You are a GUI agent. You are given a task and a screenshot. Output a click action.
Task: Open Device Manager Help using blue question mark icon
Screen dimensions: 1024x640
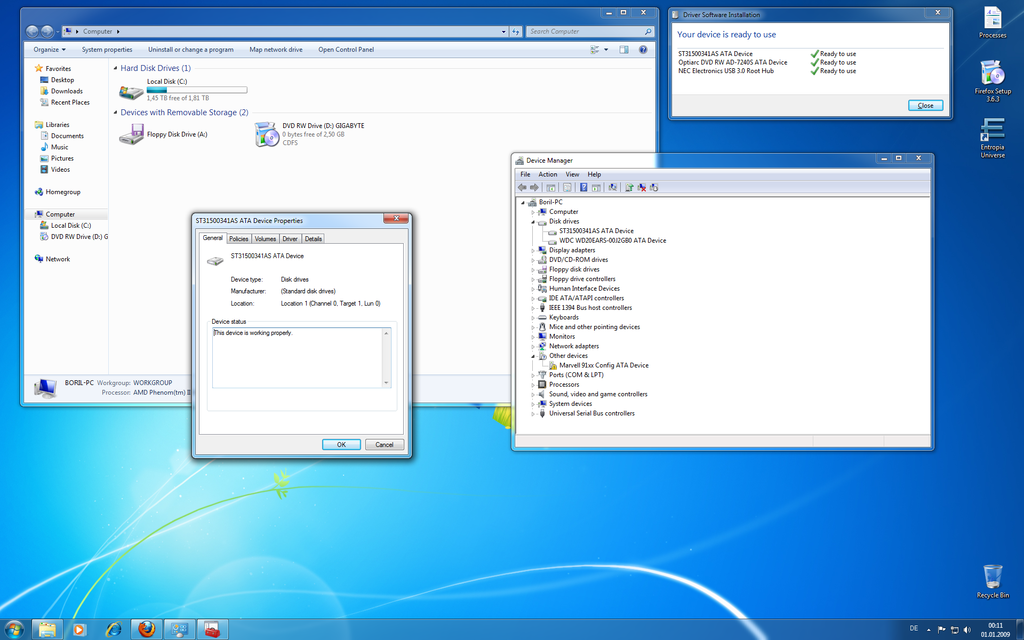click(583, 187)
